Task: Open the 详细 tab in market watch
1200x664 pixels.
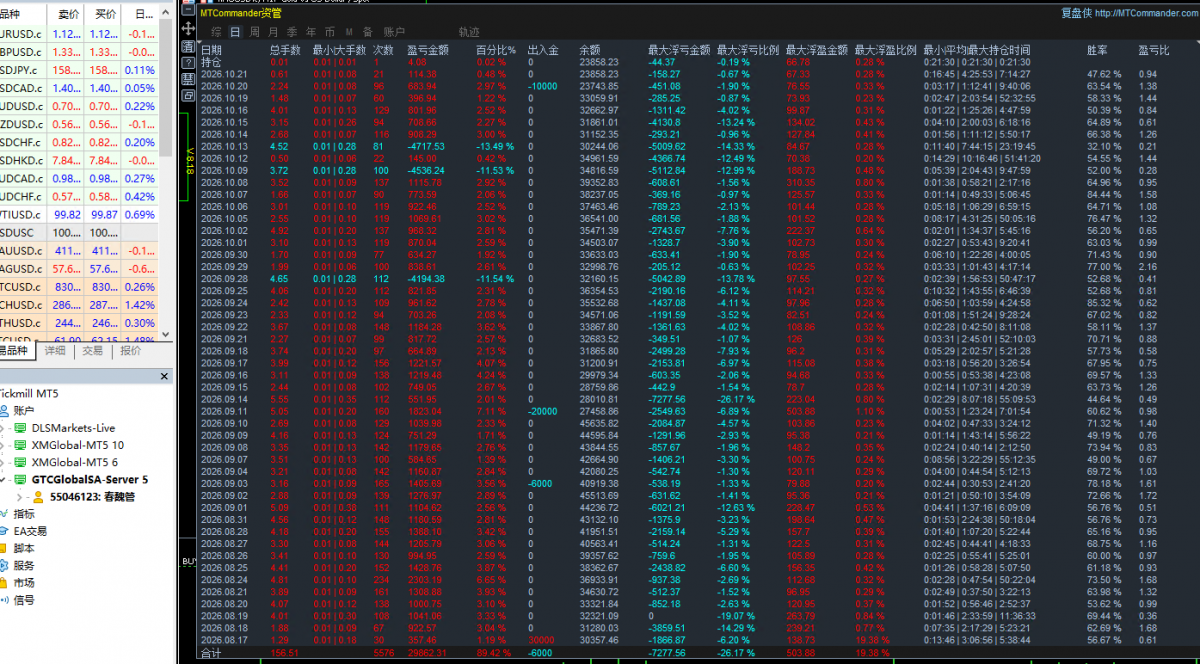Action: tap(53, 351)
